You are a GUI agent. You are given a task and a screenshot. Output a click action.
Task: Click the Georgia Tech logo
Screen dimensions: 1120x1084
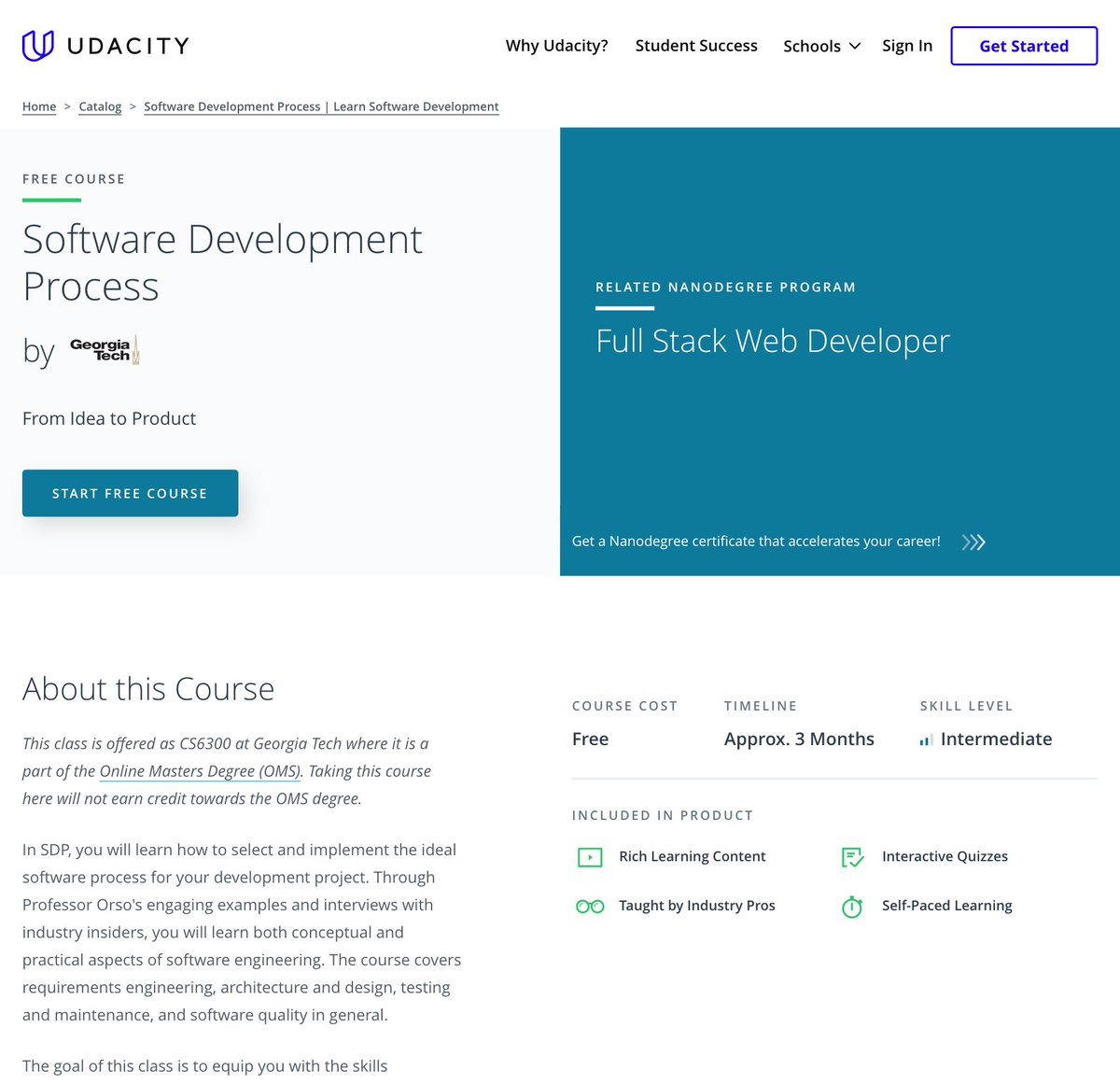tap(105, 350)
